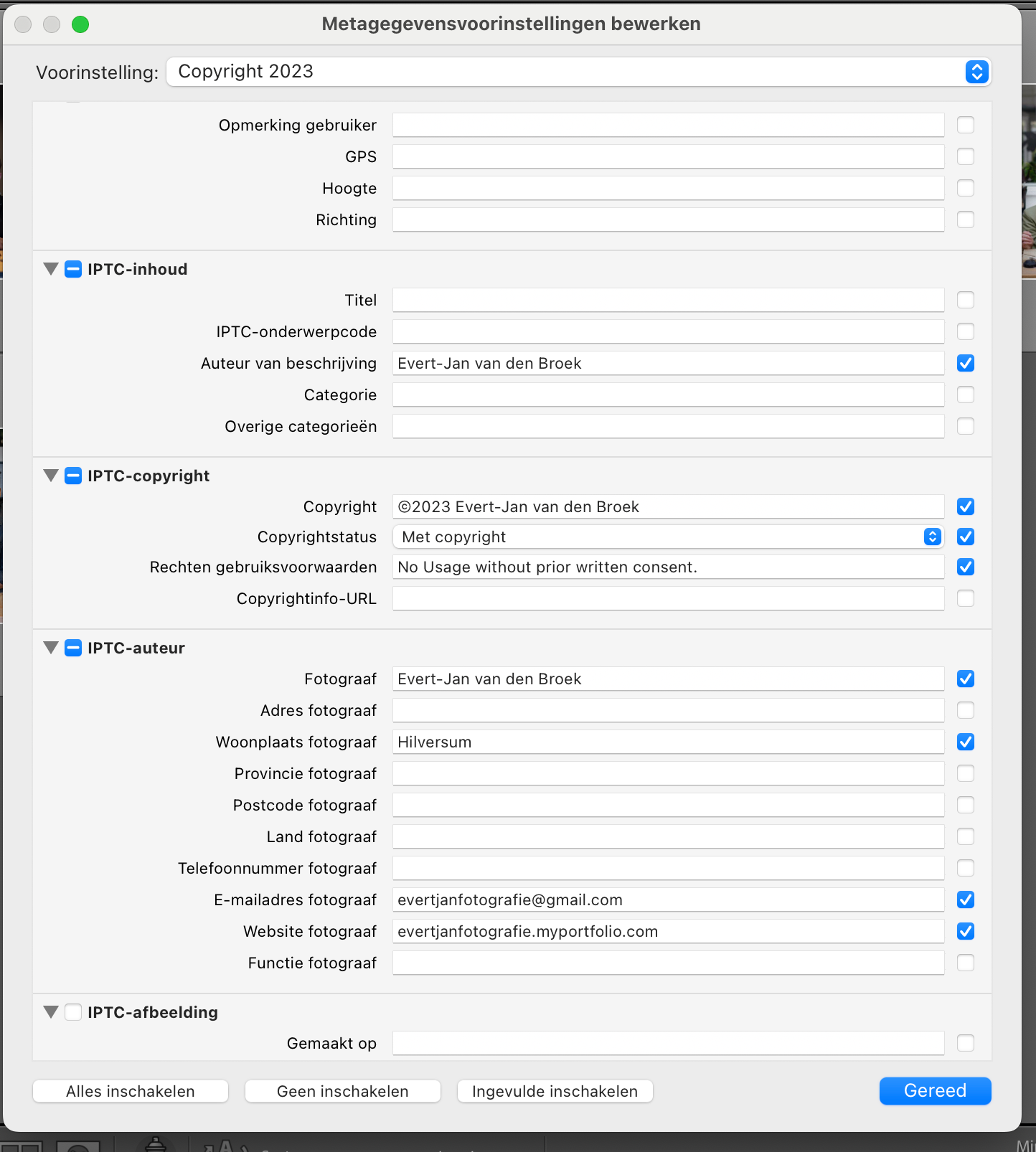Screen dimensions: 1036x1152
Task: Edit the E-mailadres fotograaf field
Action: pos(668,900)
